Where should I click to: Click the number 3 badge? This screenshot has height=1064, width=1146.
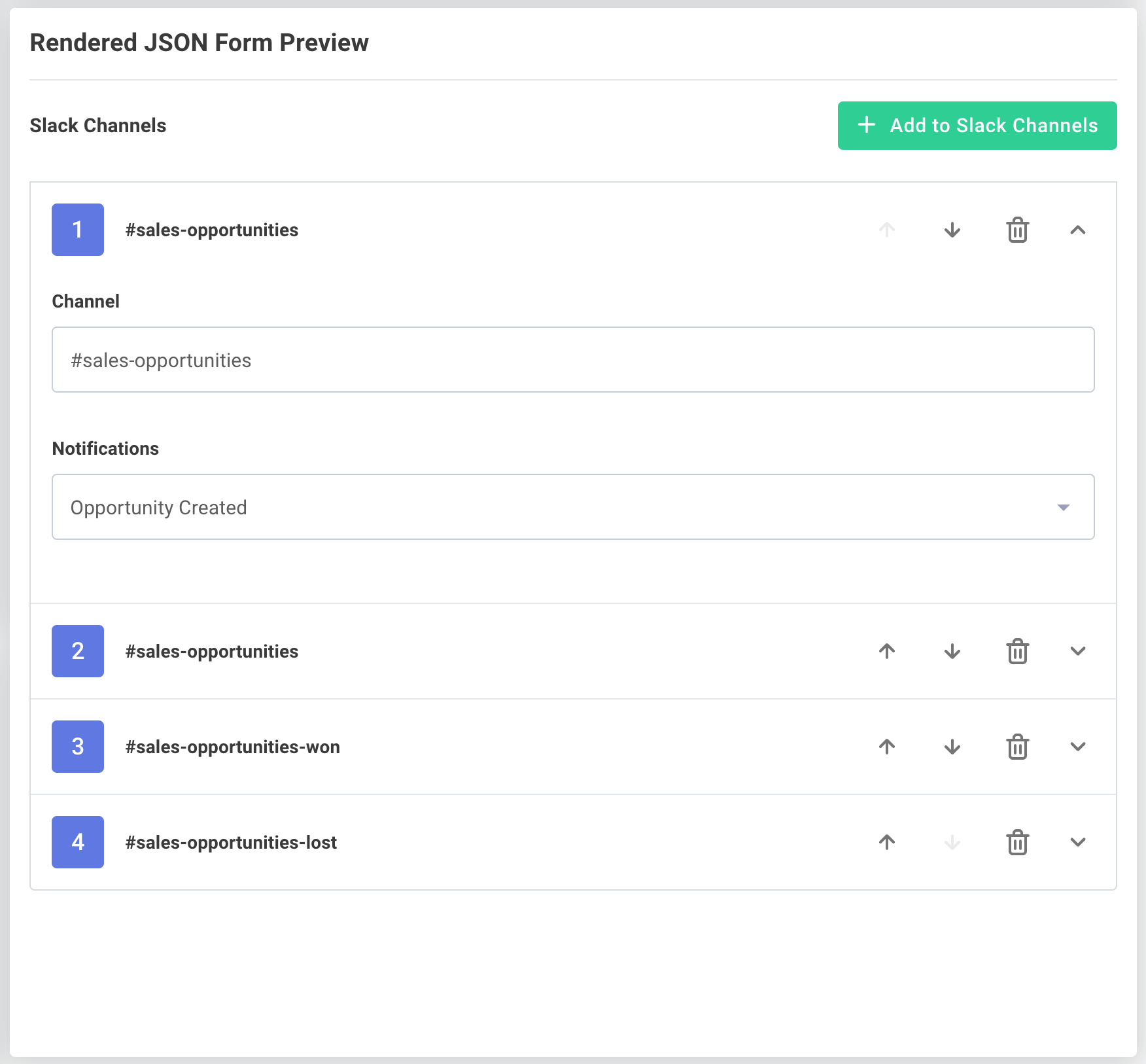(x=78, y=747)
